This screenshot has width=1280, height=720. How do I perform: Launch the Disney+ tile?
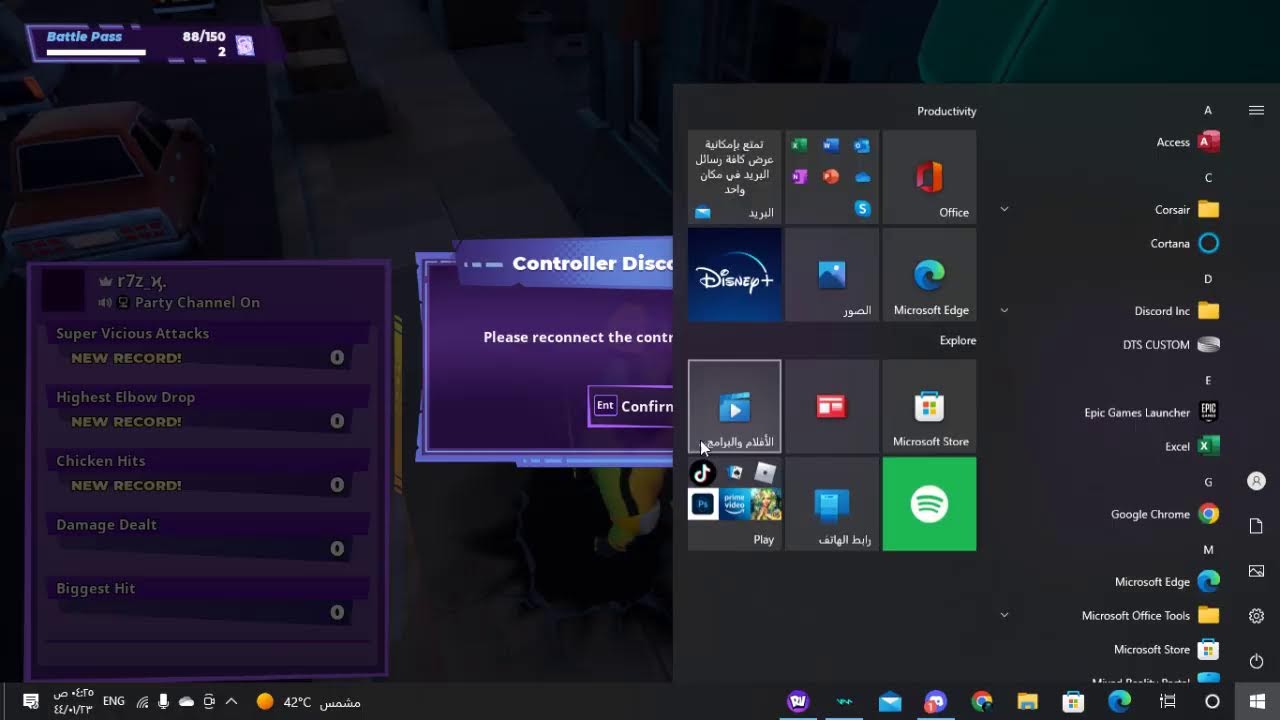click(735, 275)
